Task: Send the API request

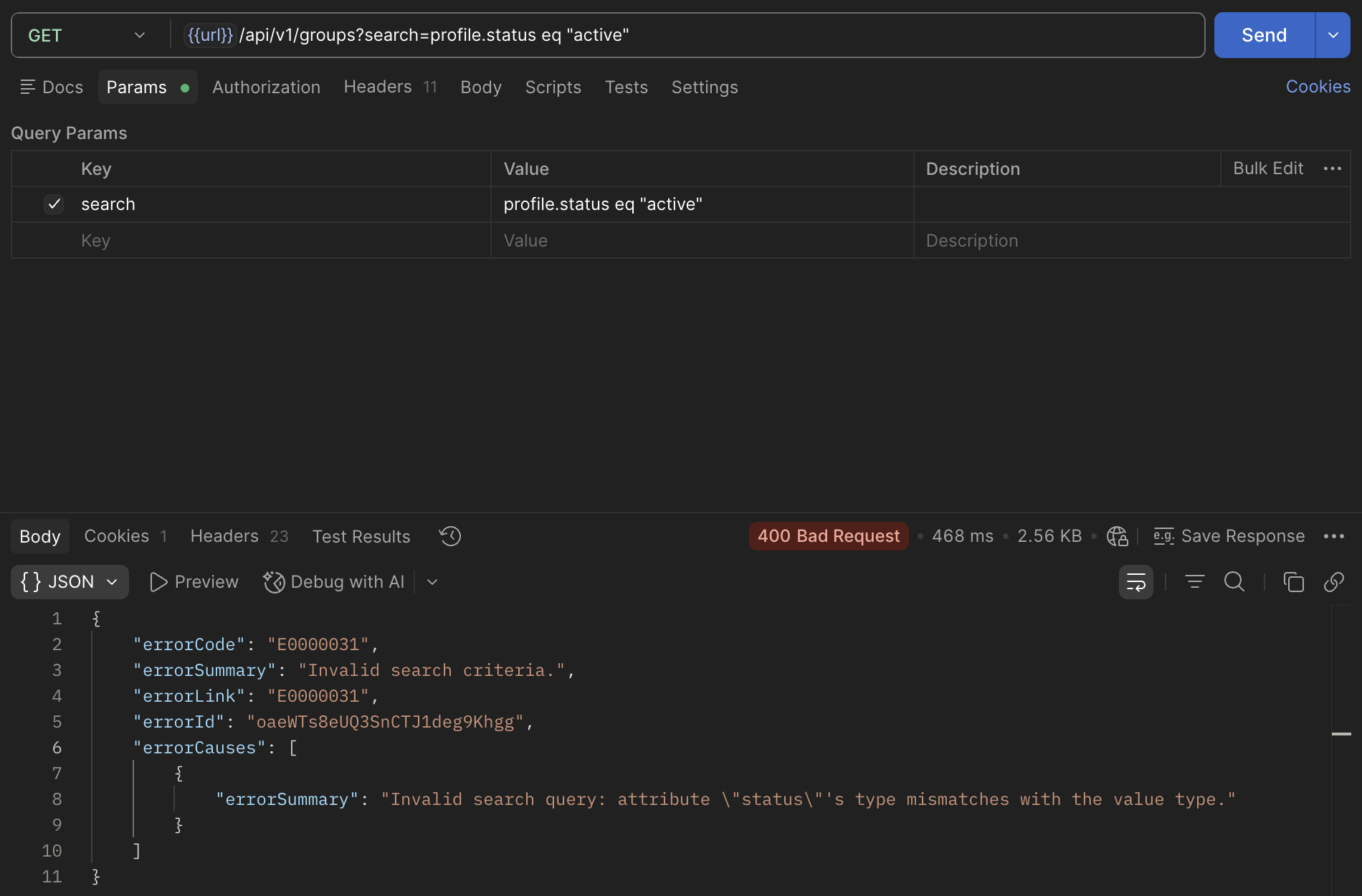Action: 1265,35
